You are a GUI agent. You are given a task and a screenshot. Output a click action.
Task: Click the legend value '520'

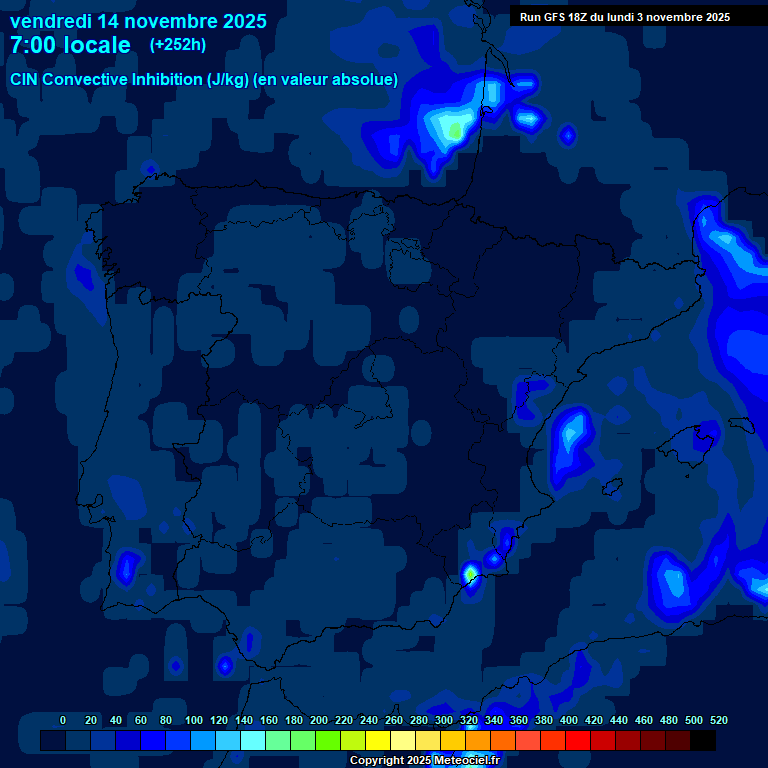(x=719, y=720)
